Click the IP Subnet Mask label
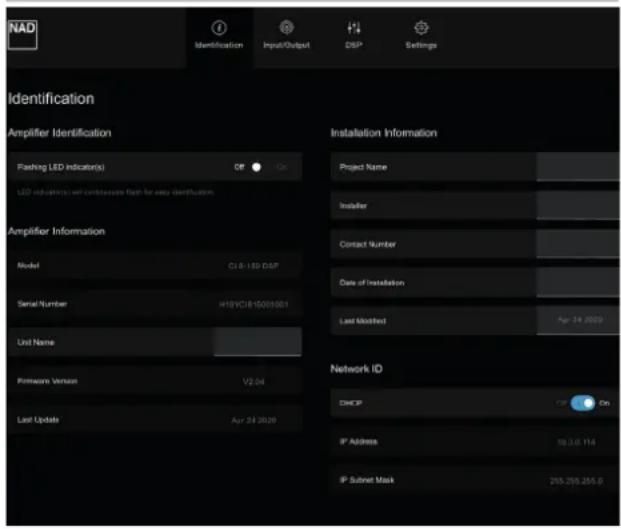This screenshot has height=529, width=621. click(x=367, y=480)
